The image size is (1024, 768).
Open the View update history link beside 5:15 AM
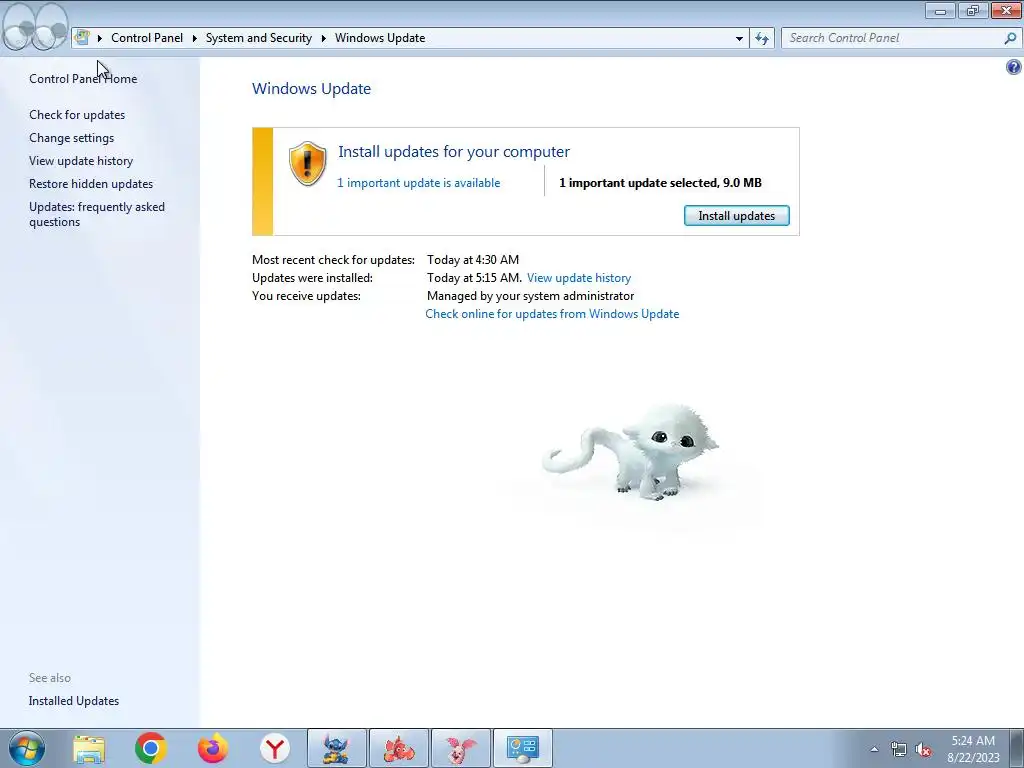(x=579, y=278)
